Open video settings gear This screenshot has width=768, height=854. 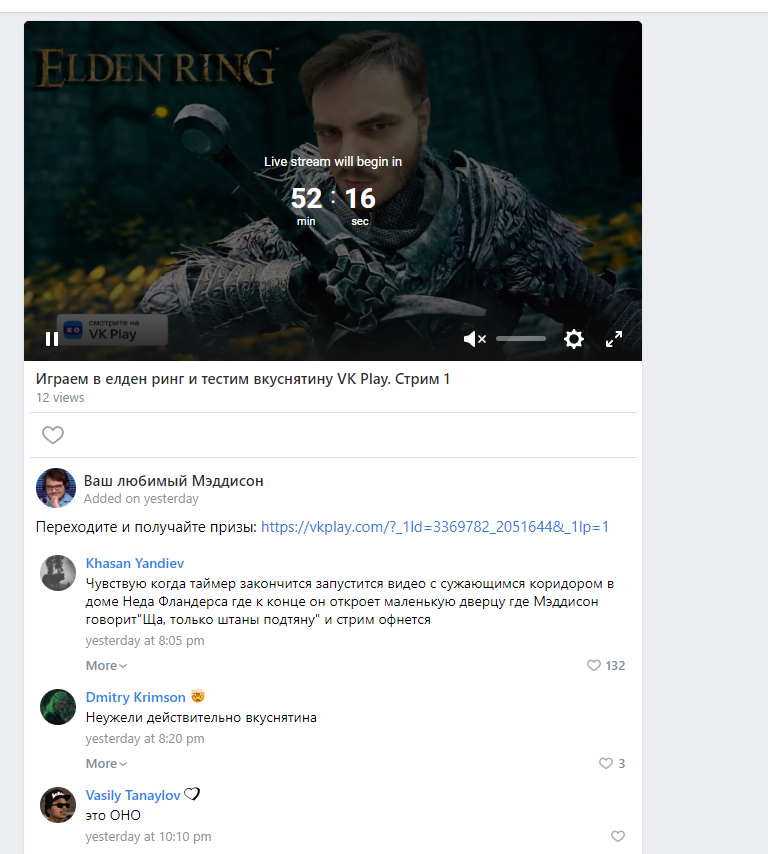574,339
